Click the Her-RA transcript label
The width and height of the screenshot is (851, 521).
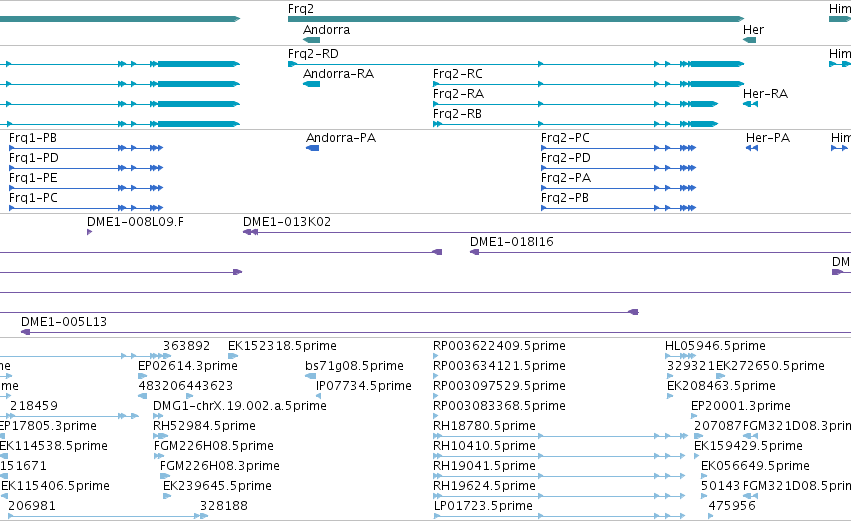tap(765, 94)
